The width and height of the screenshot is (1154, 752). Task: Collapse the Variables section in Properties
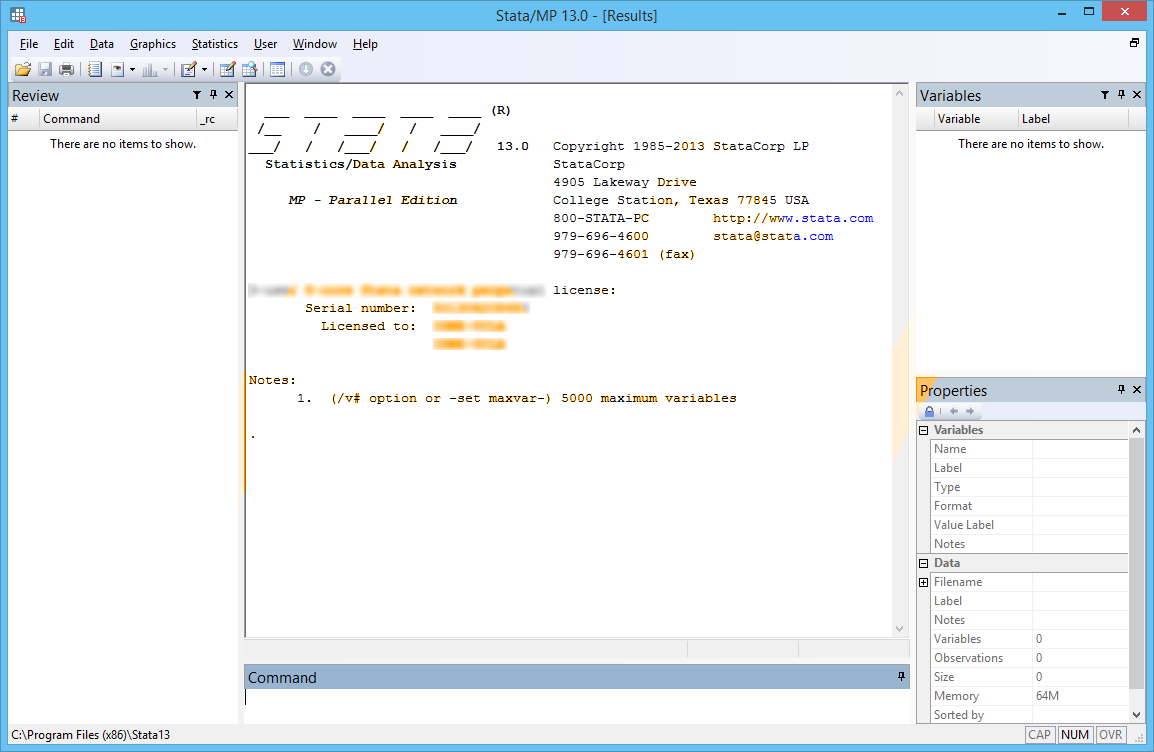pyautogui.click(x=924, y=430)
